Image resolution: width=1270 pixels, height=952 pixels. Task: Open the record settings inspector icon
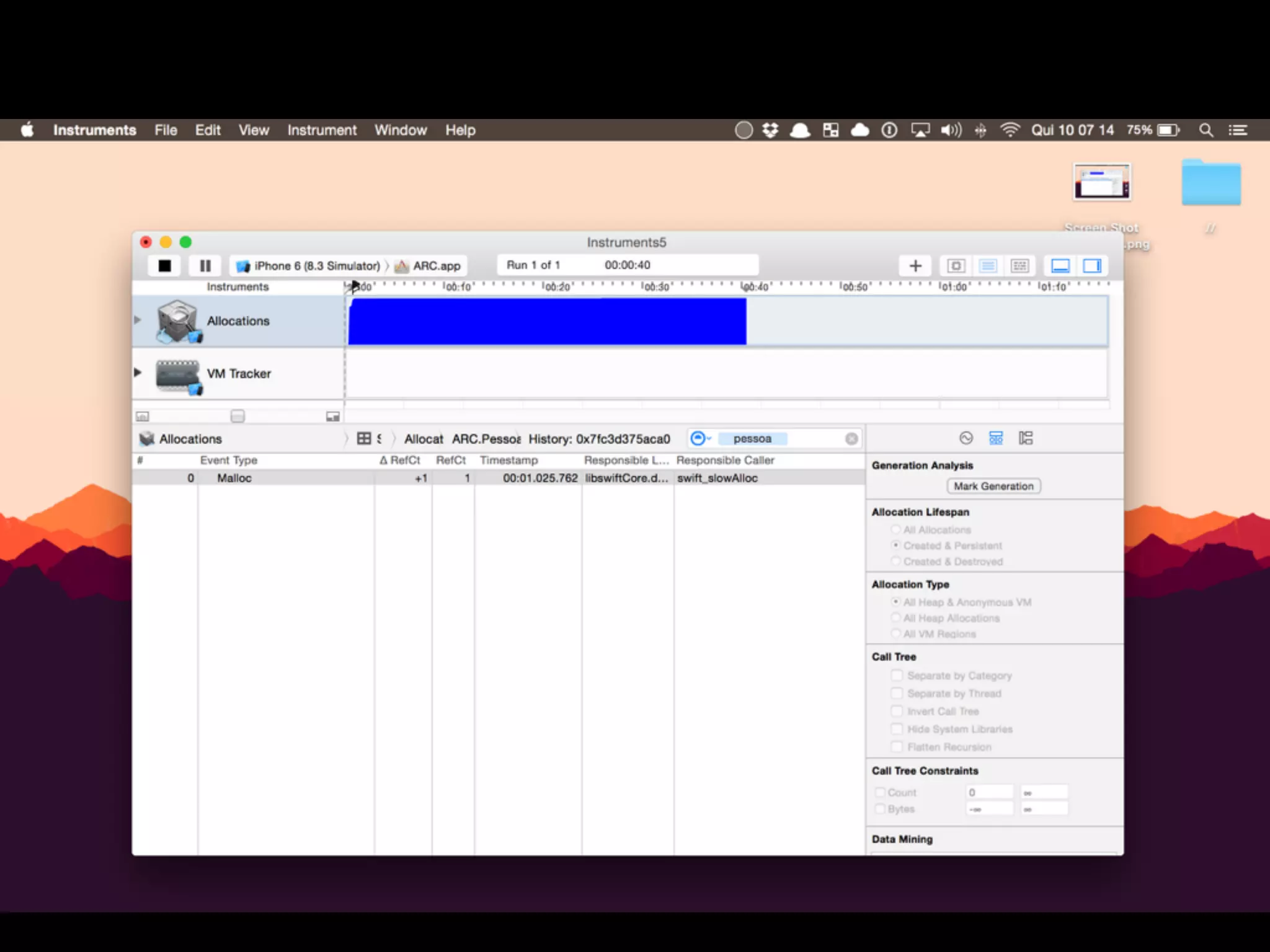pos(966,438)
